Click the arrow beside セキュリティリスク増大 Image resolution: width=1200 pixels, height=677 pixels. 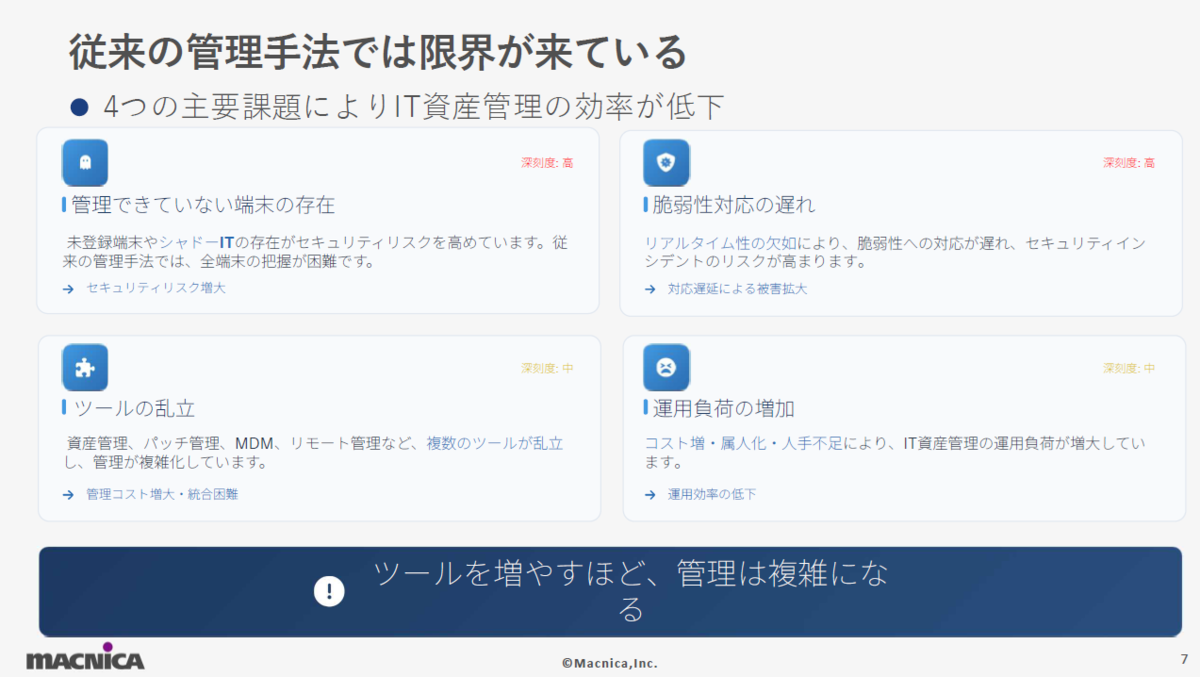[68, 289]
